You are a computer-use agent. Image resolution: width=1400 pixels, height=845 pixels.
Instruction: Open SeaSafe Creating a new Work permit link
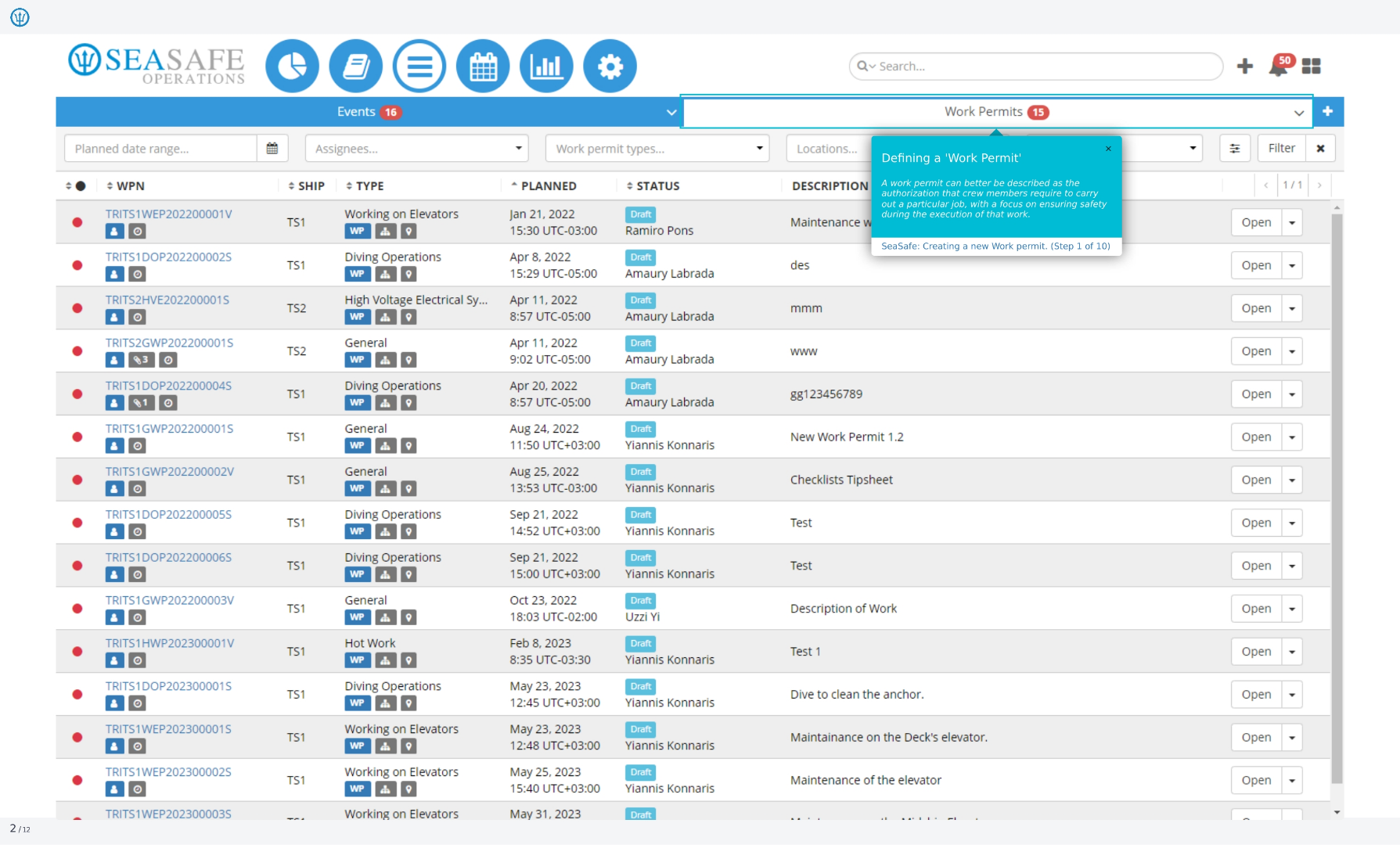pyautogui.click(x=995, y=246)
